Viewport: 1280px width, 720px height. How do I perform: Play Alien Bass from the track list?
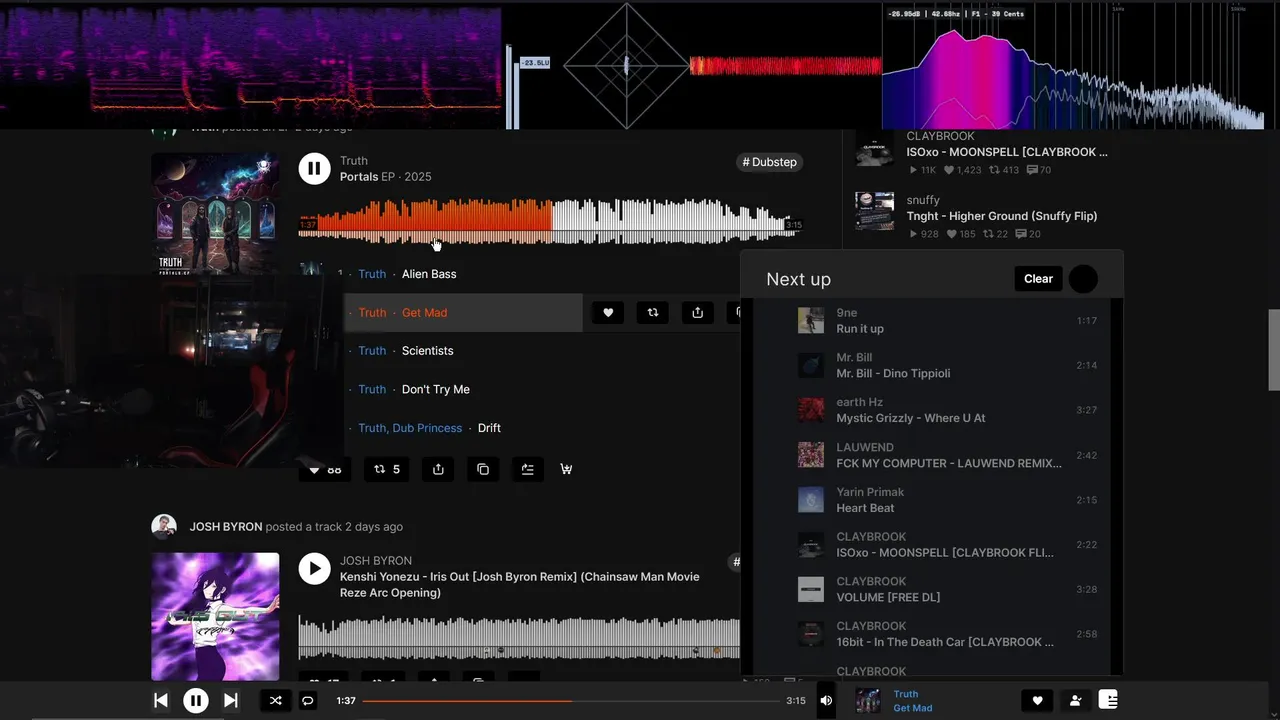coord(428,274)
